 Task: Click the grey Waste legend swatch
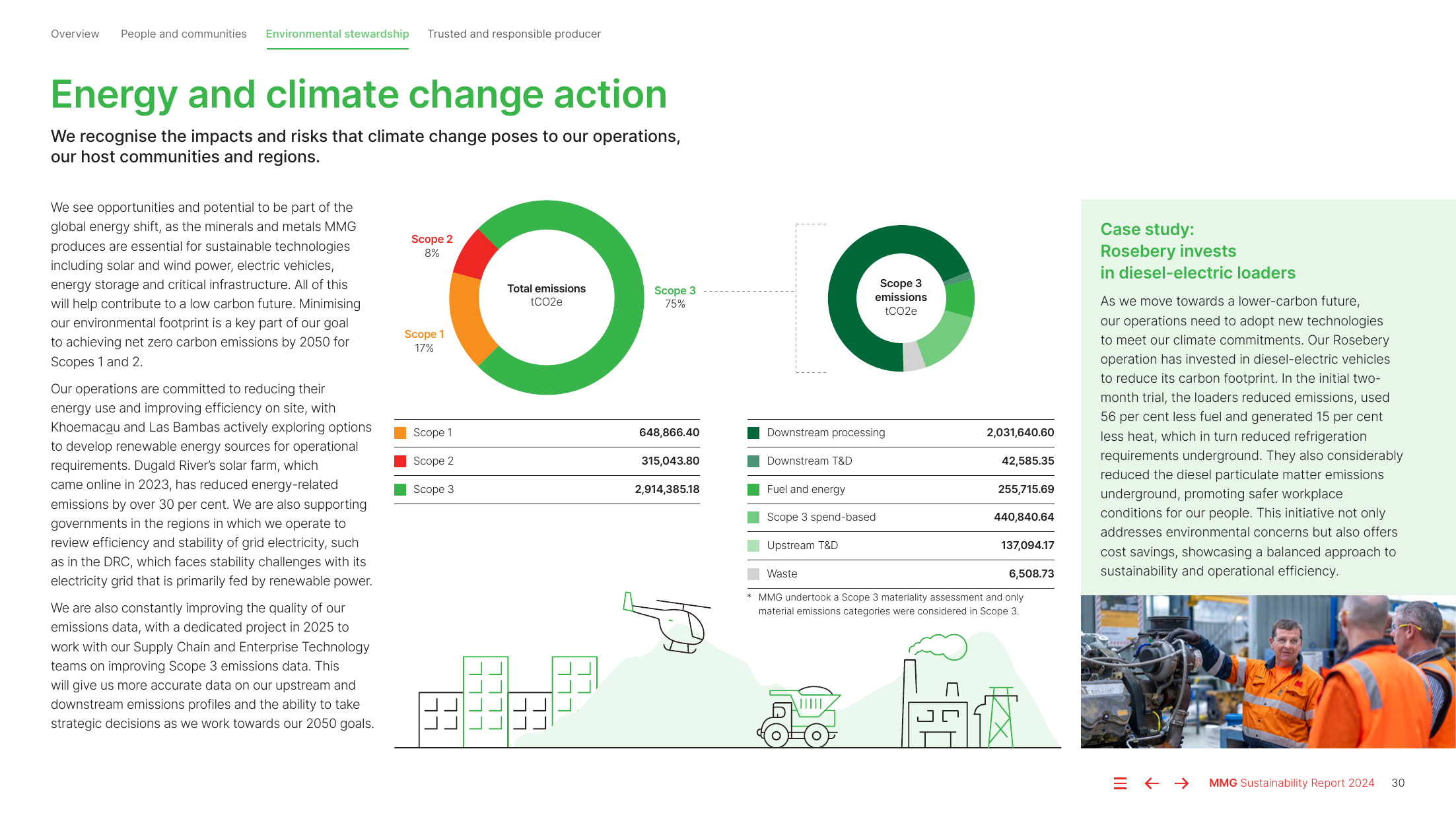pos(753,574)
